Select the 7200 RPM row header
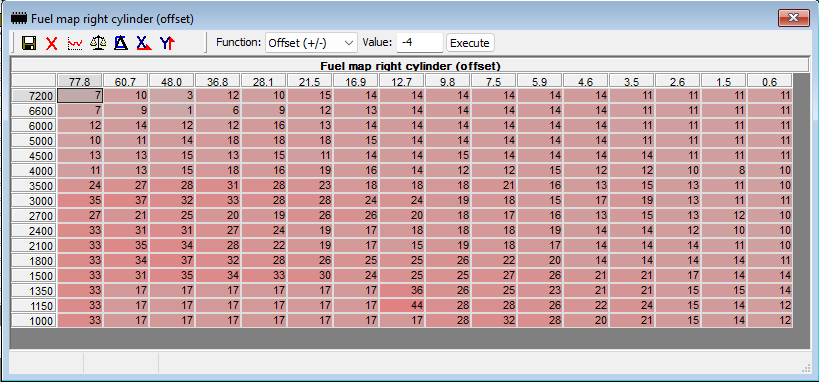 point(34,96)
